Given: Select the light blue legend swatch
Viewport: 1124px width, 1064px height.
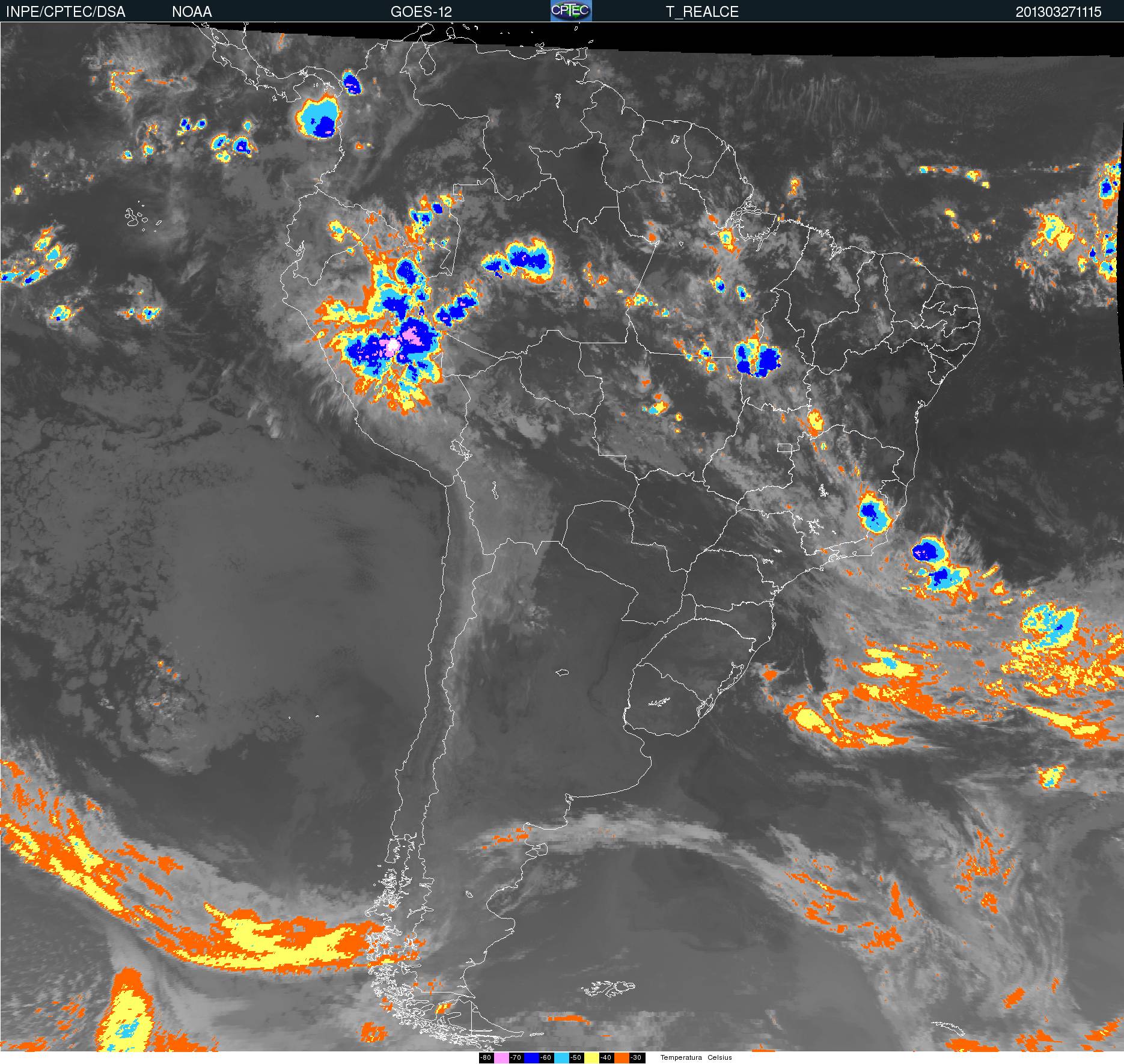Looking at the screenshot, I should click(561, 1058).
